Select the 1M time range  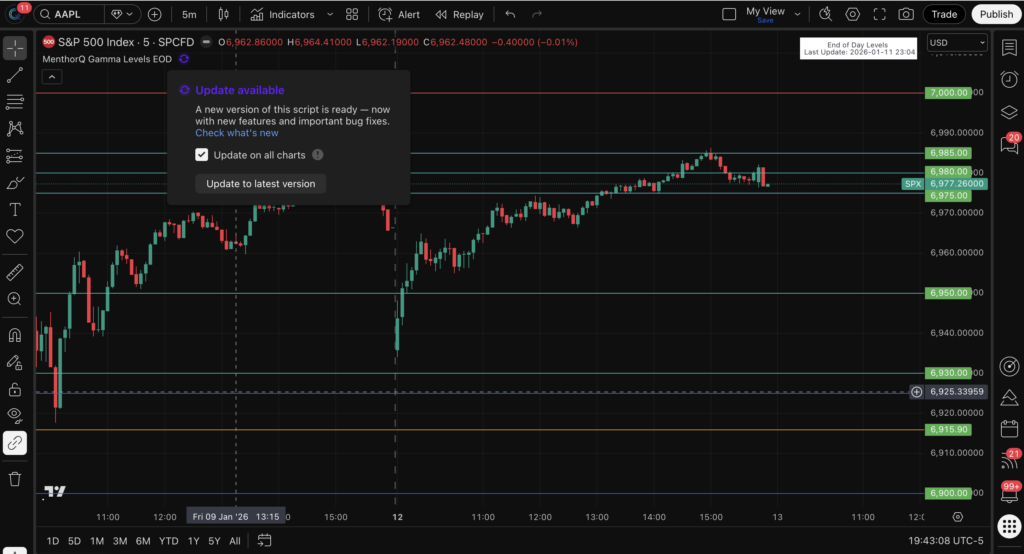tap(97, 541)
